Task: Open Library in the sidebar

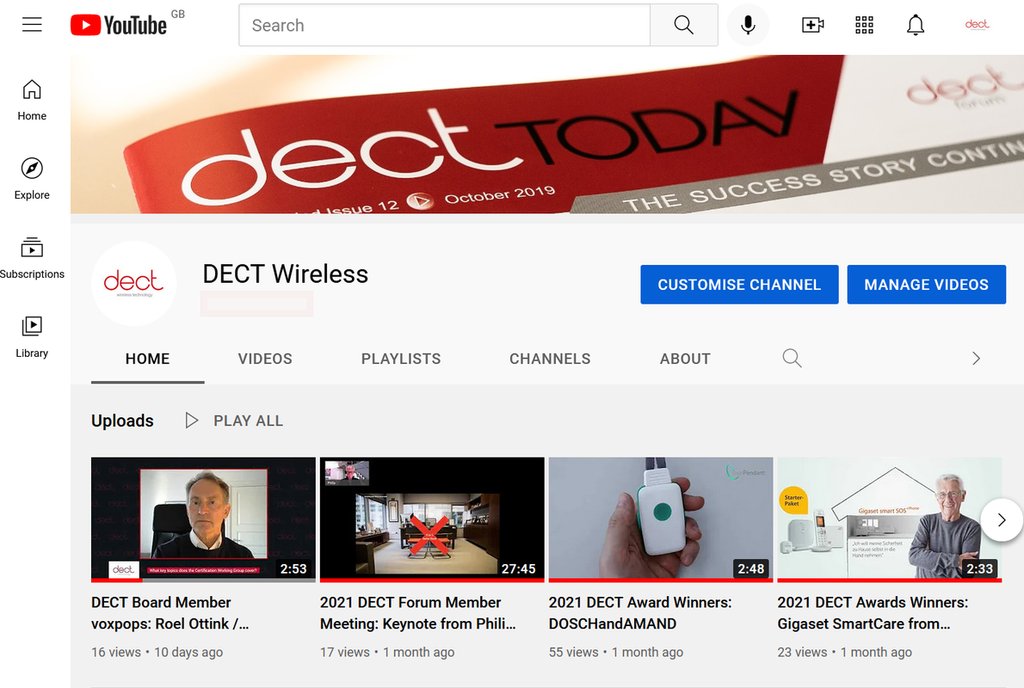Action: click(32, 337)
